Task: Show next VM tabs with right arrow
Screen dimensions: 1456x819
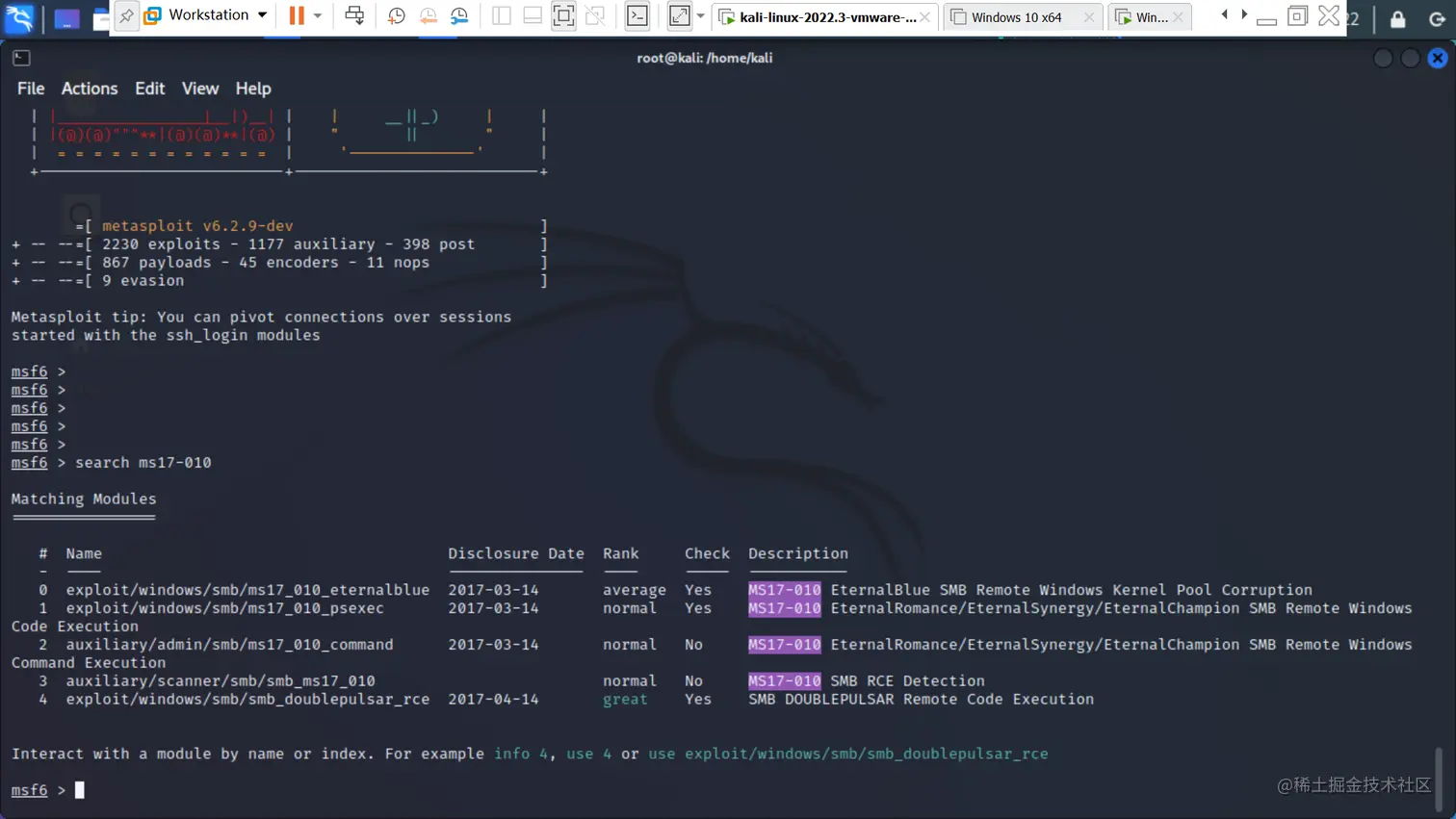Action: [1244, 15]
